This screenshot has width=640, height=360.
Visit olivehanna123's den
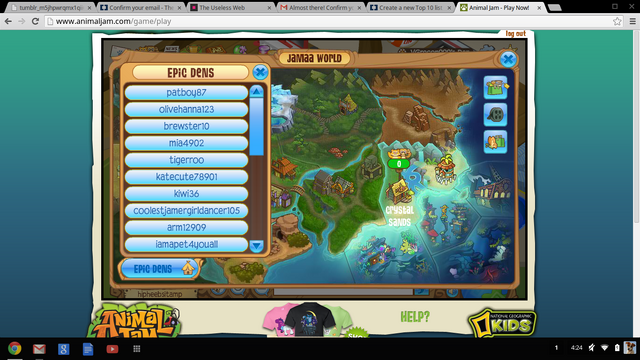pos(186,109)
